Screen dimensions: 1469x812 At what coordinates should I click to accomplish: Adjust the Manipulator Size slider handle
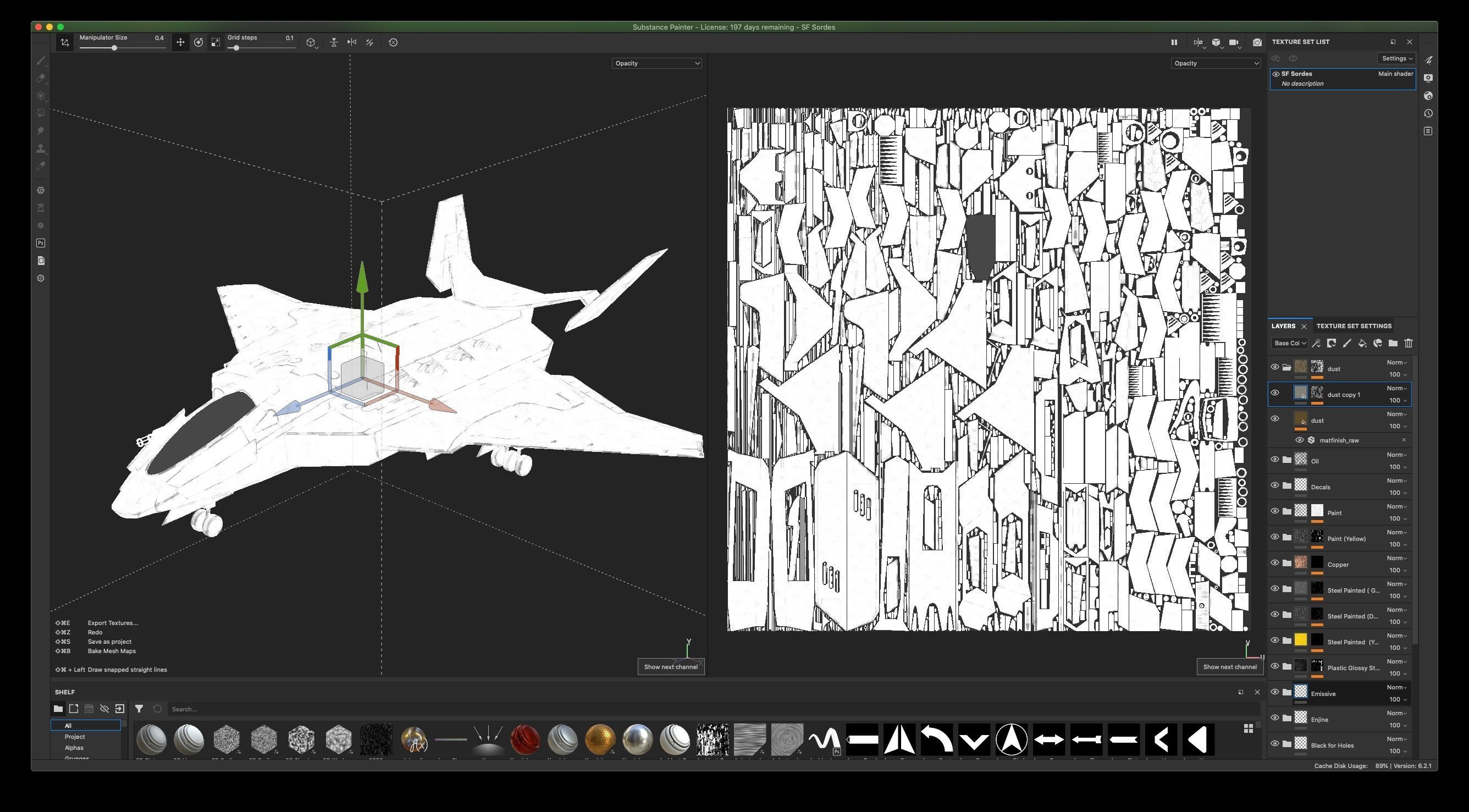(114, 48)
